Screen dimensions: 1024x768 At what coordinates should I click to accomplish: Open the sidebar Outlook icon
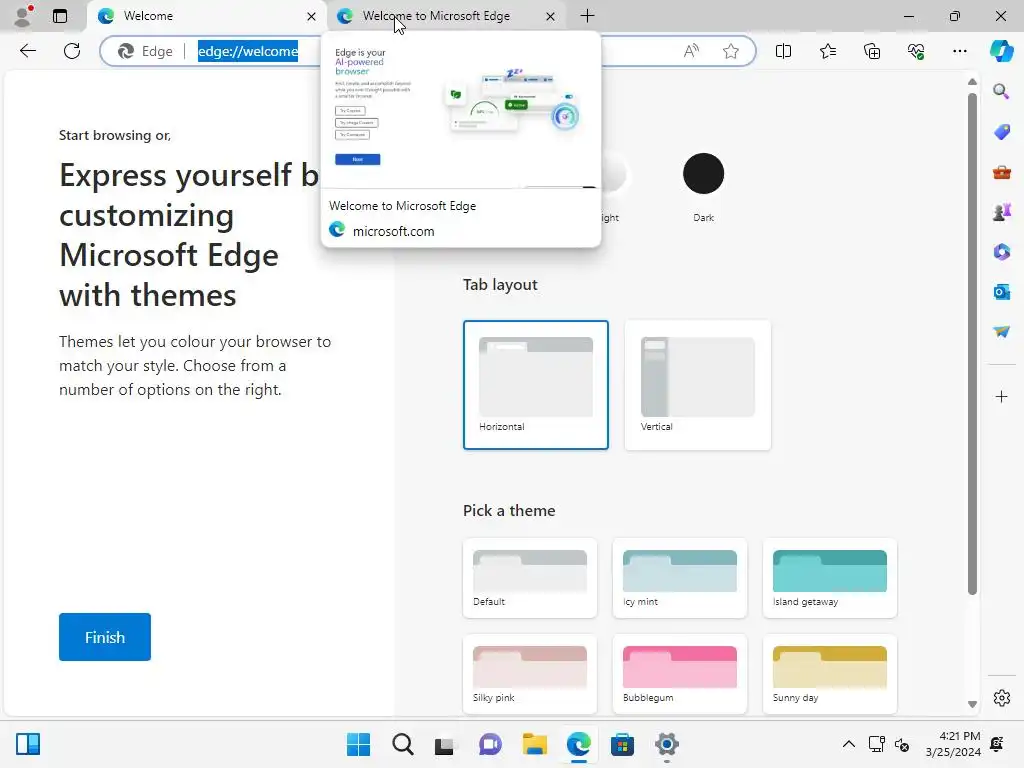(x=1001, y=292)
